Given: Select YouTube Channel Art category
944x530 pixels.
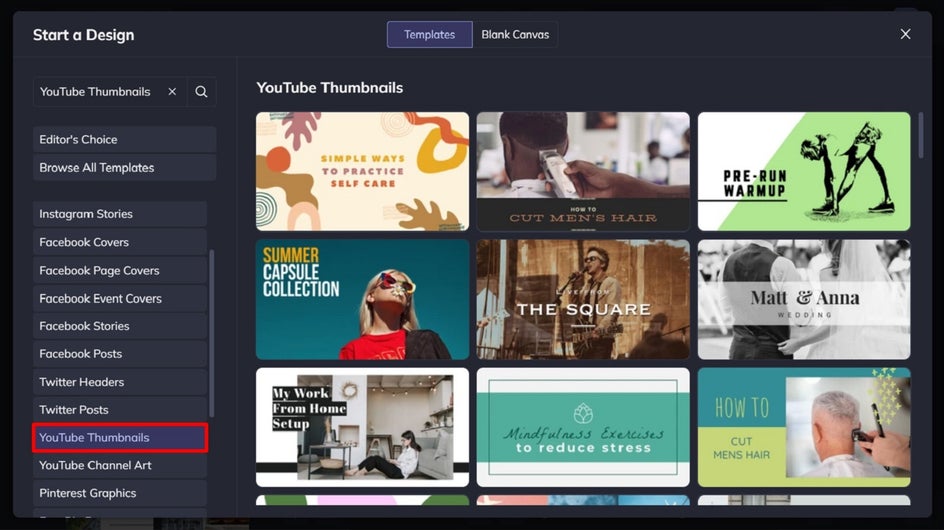Looking at the screenshot, I should coord(119,466).
